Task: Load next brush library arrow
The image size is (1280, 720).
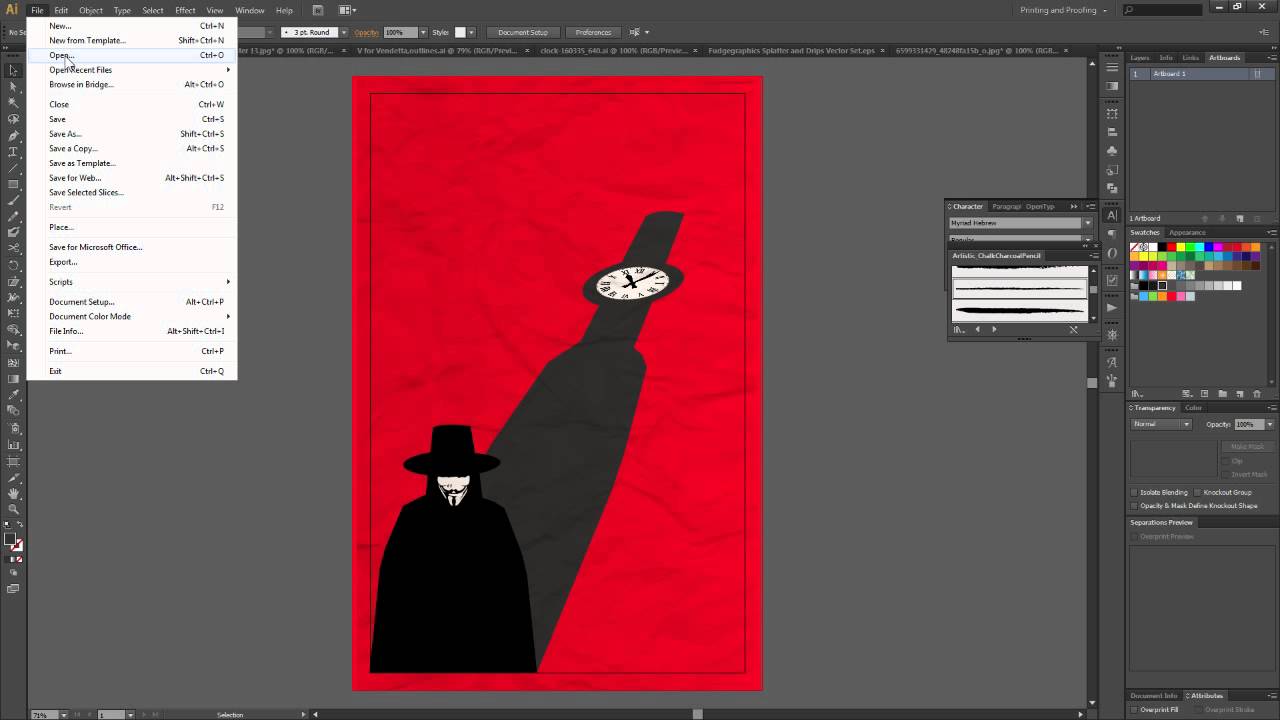Action: tap(994, 329)
